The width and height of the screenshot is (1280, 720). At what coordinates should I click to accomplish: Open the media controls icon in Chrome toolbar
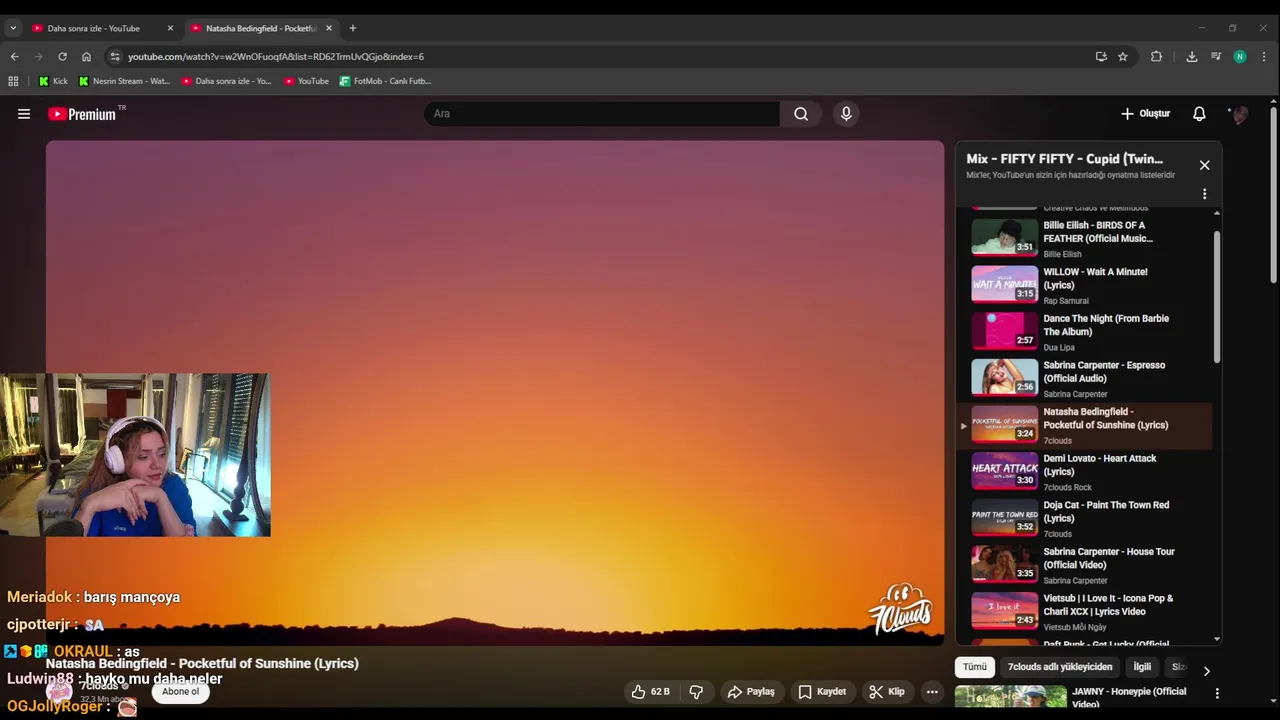pyautogui.click(x=1216, y=57)
